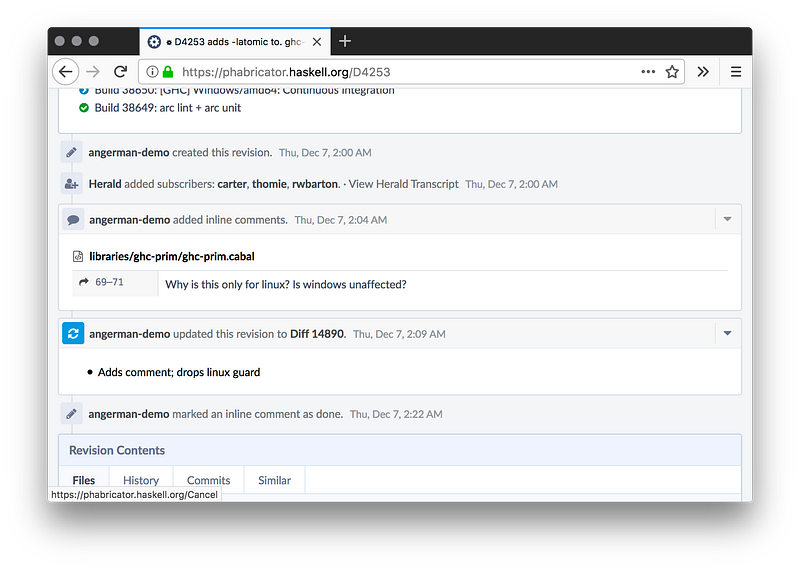
Task: Open the inline comments action dropdown
Action: click(x=727, y=219)
